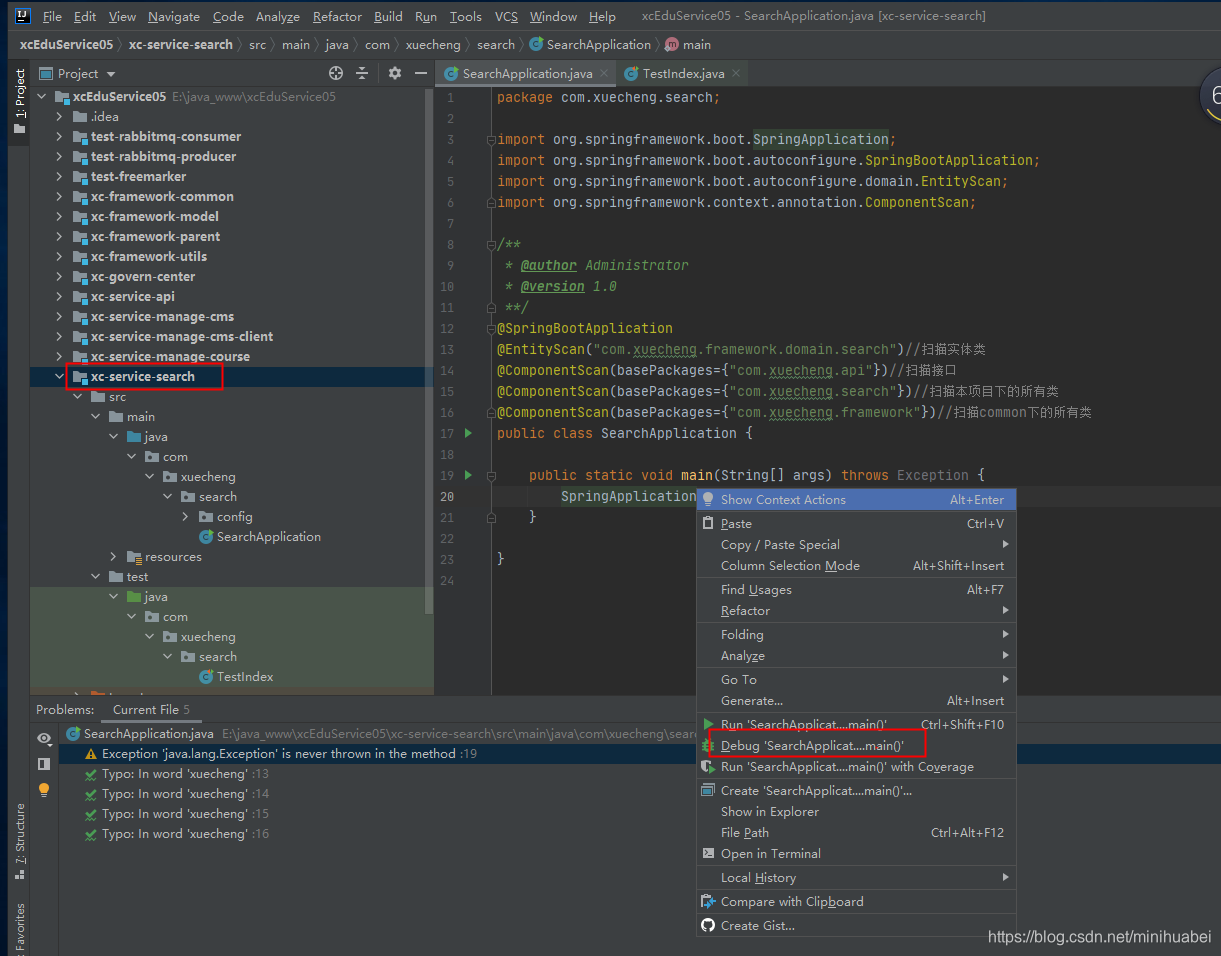
Task: Toggle the Z: Structure tool window side tab
Action: pos(19,842)
